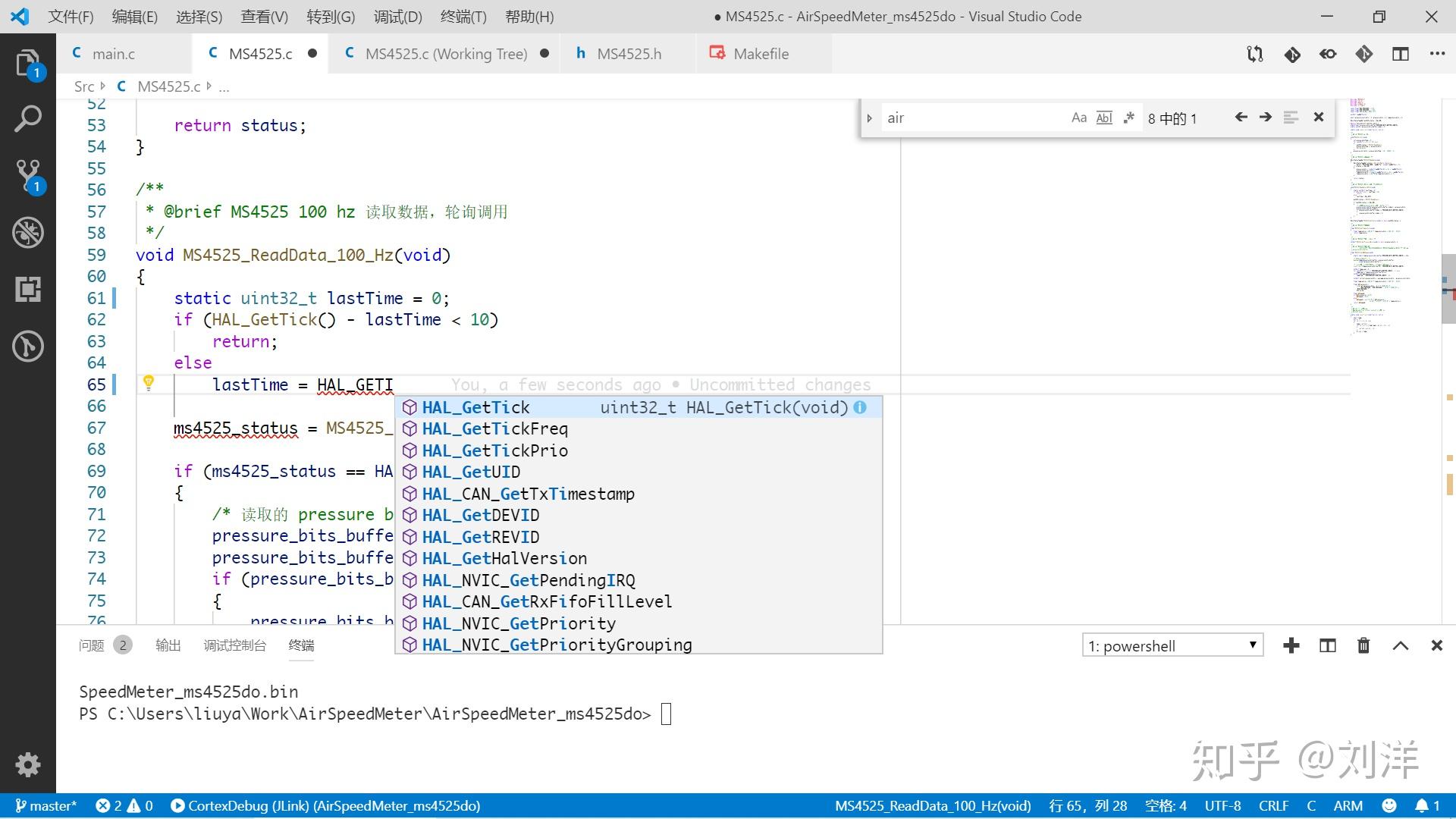Open the breadcrumb item Src
Screen dimensions: 1456x819
coord(83,86)
